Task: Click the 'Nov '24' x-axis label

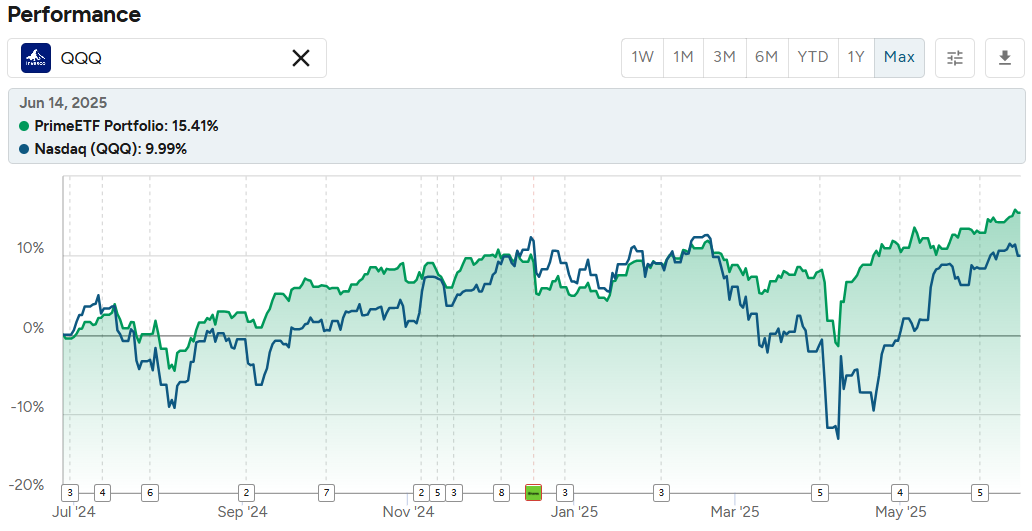Action: tap(408, 512)
